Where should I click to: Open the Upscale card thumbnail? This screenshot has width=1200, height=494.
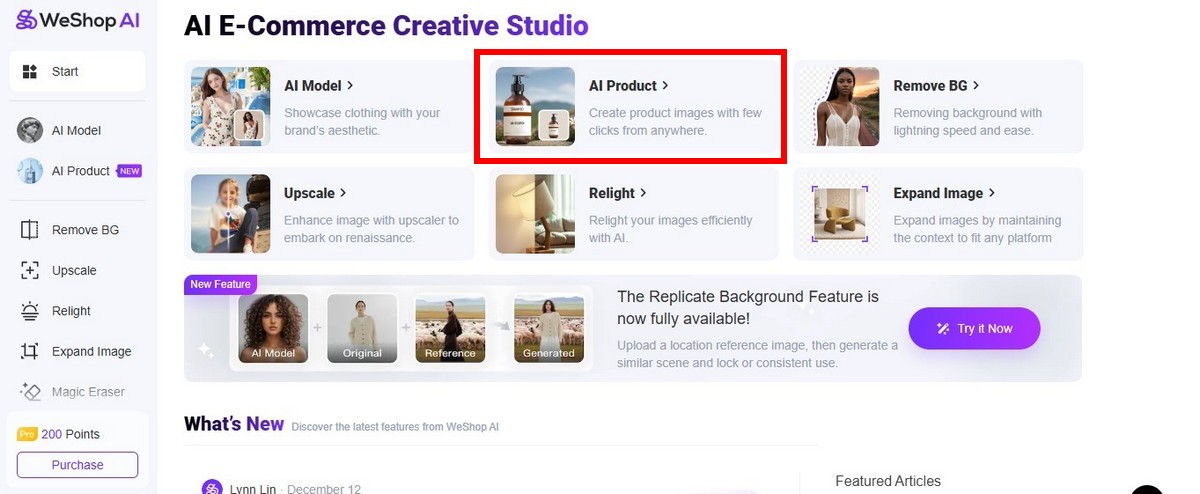pos(231,214)
